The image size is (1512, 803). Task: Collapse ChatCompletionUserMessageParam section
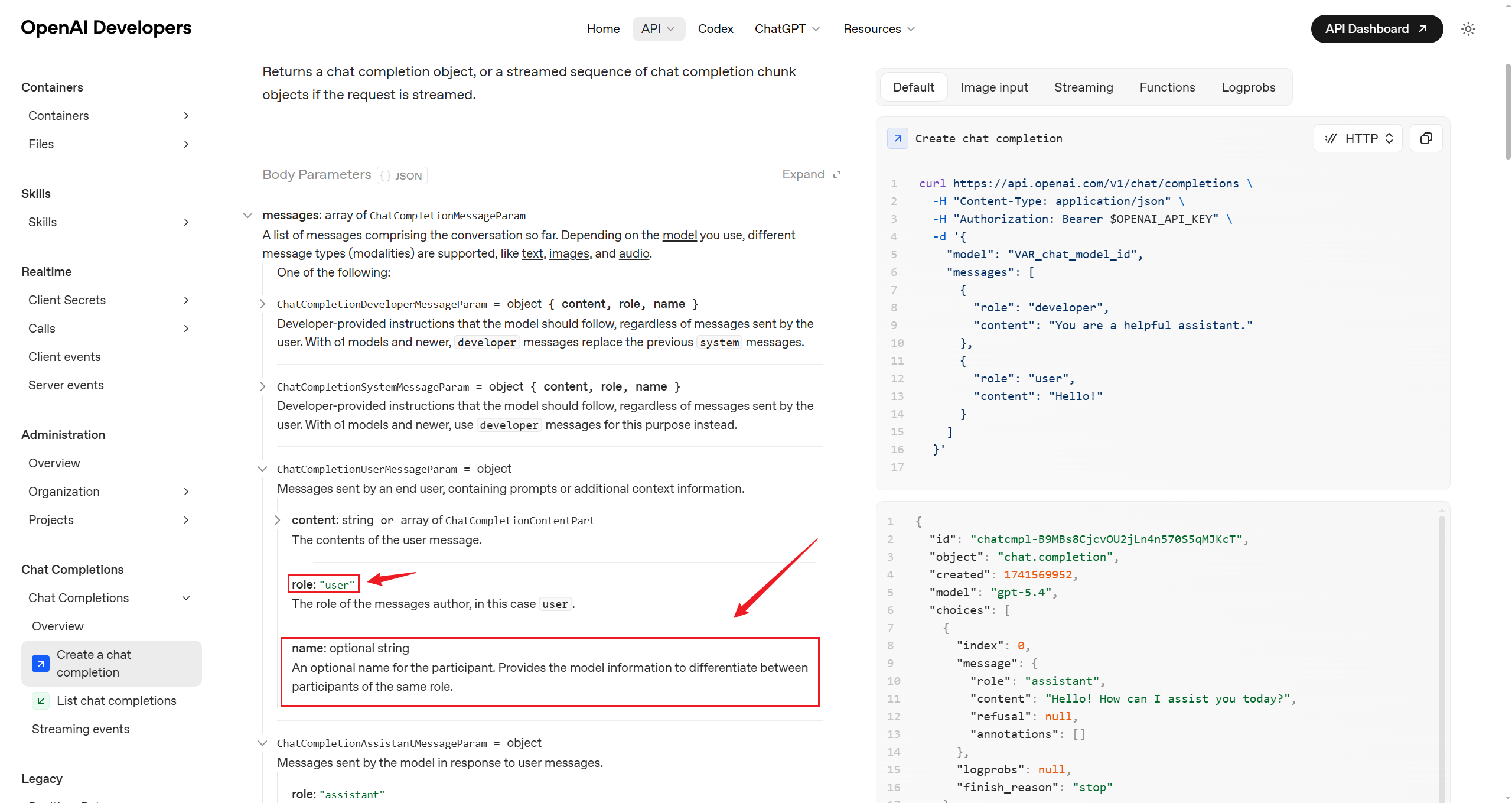[262, 469]
